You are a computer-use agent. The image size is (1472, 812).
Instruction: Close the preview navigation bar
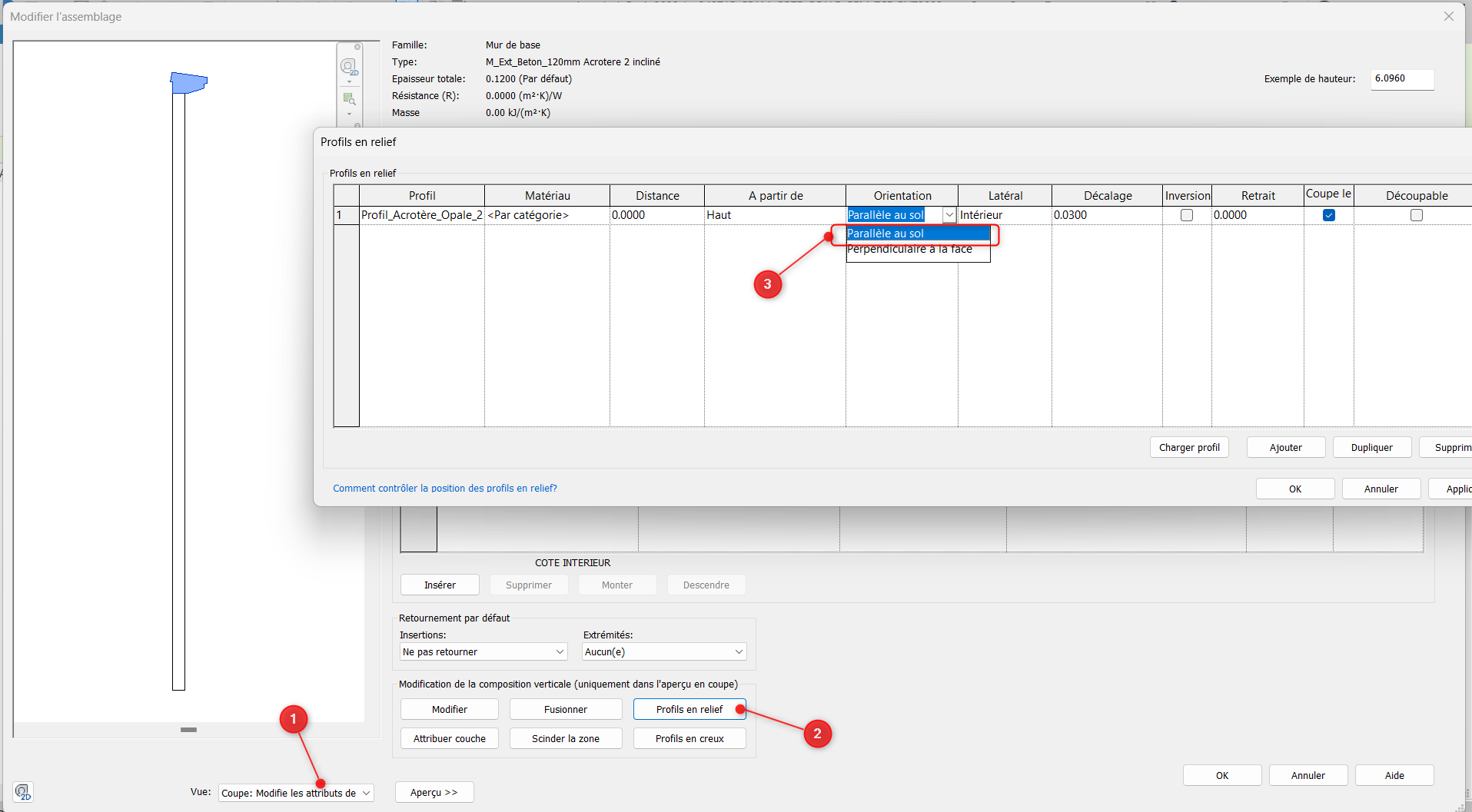point(357,47)
